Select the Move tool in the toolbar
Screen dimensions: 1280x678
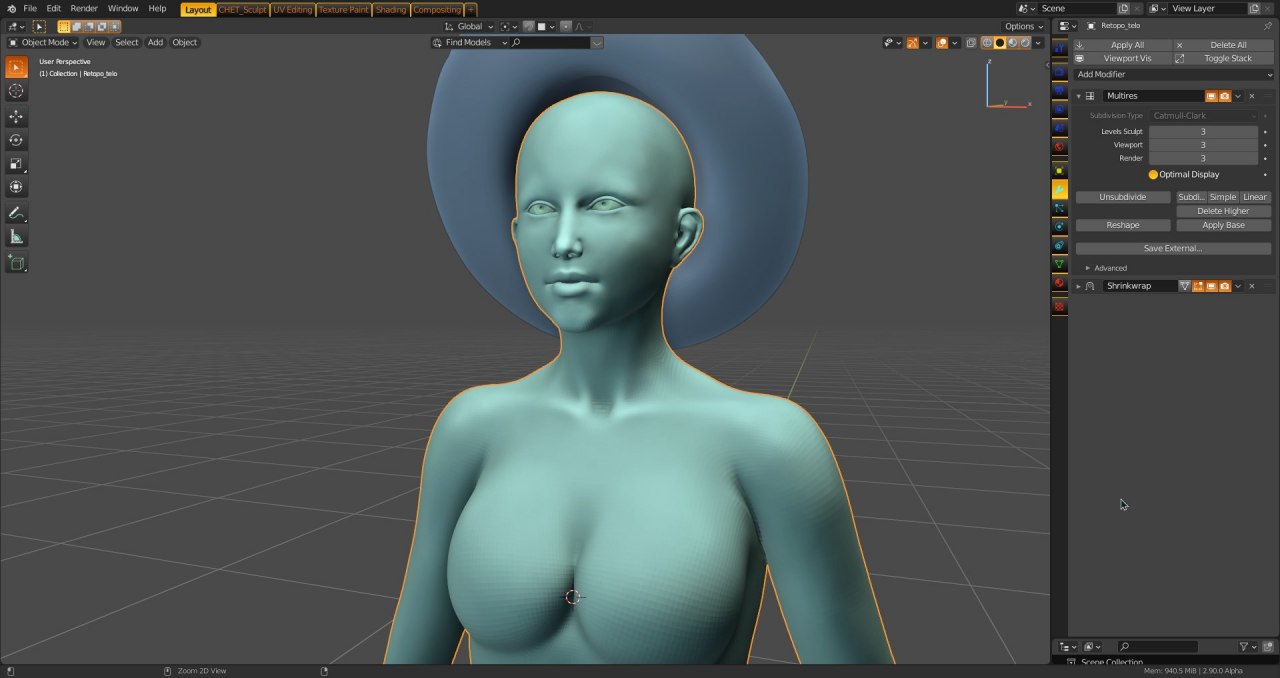[16, 117]
